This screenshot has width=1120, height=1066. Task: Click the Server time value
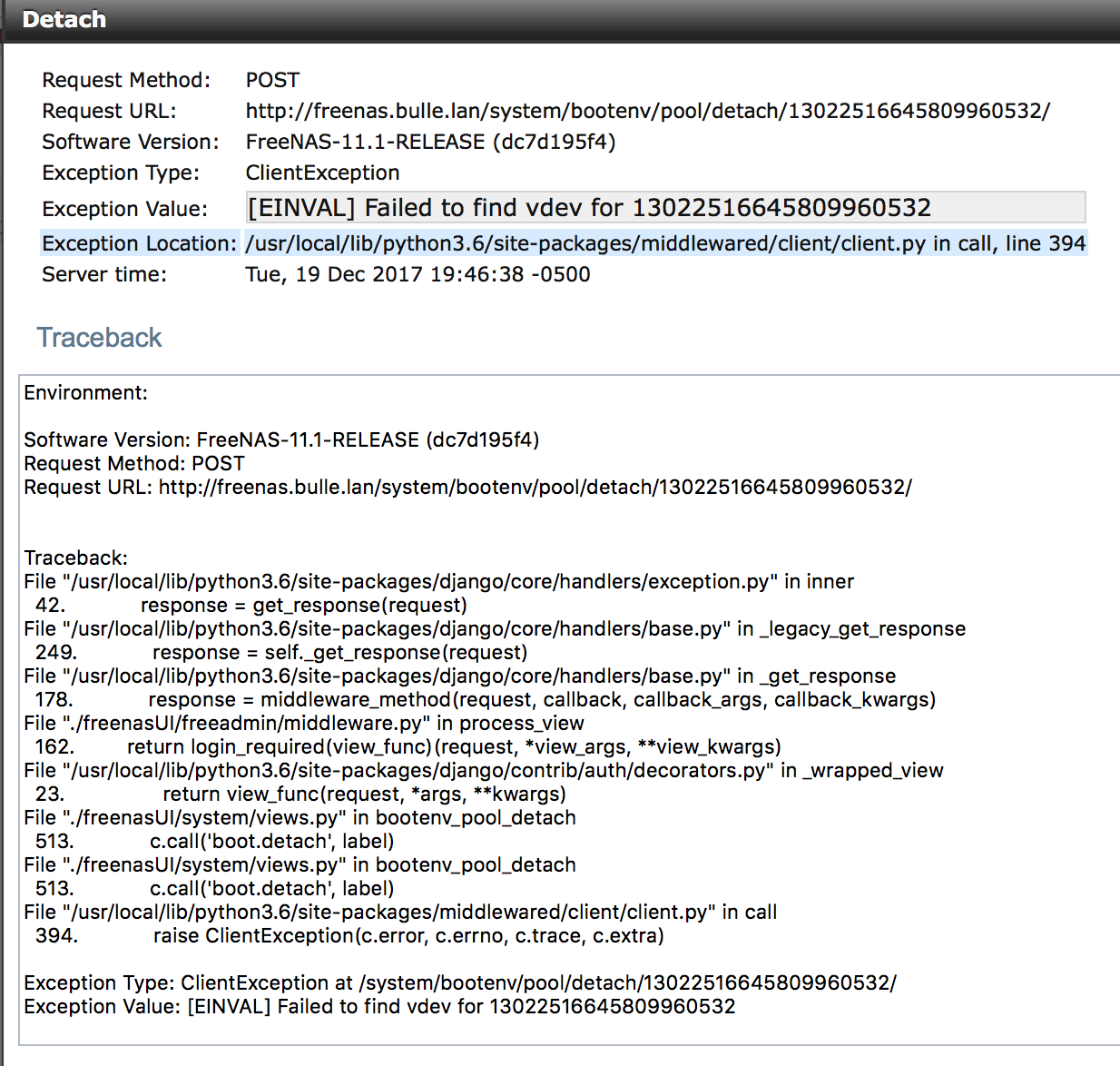pos(418,274)
